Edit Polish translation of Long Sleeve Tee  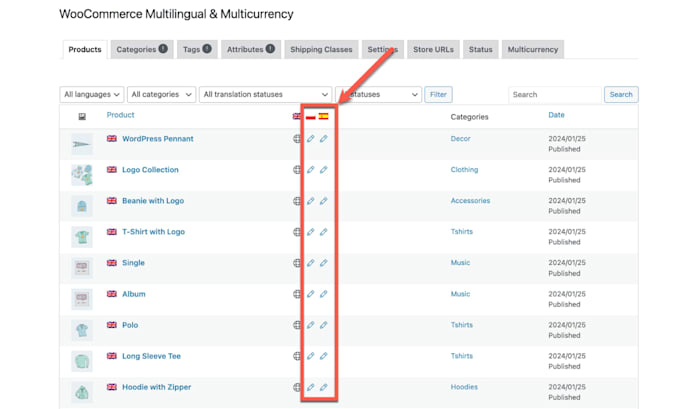(311, 356)
